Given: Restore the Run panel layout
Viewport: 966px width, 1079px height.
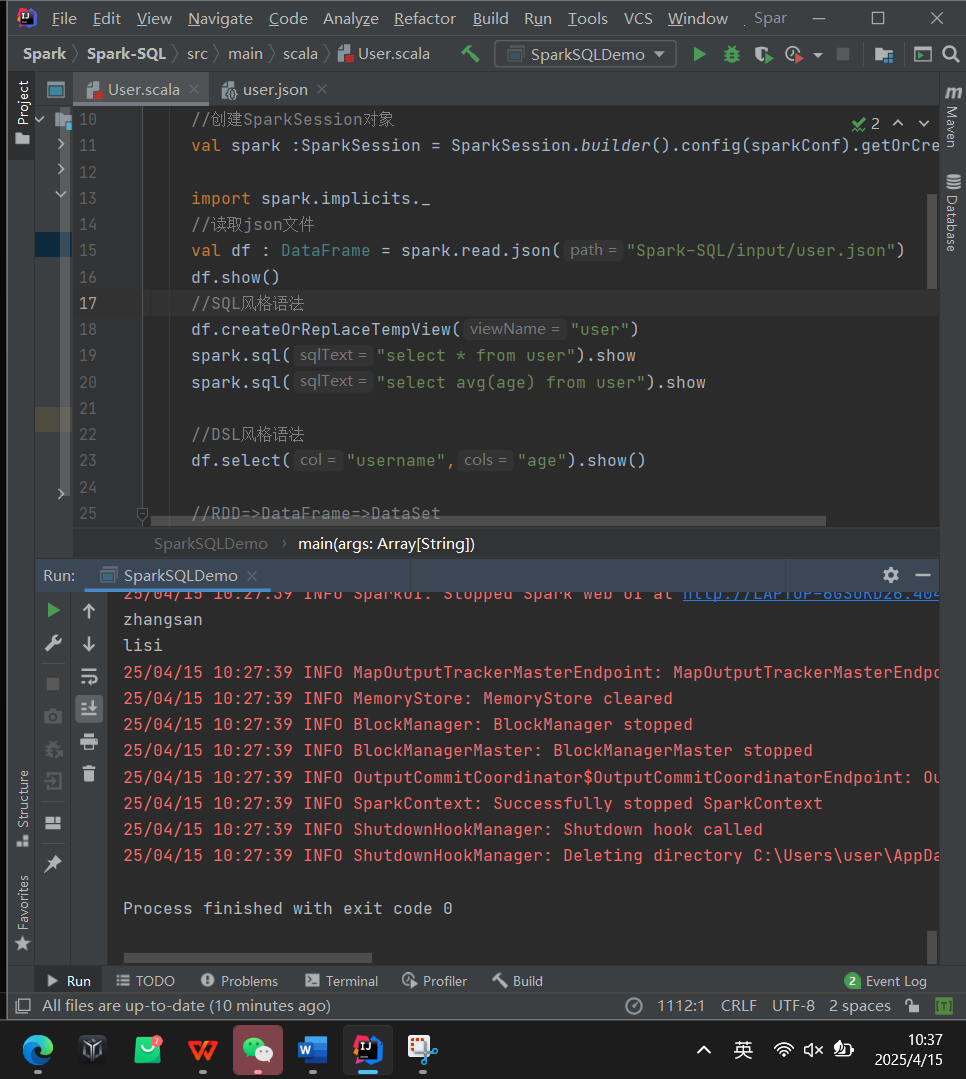Looking at the screenshot, I should coord(53,823).
